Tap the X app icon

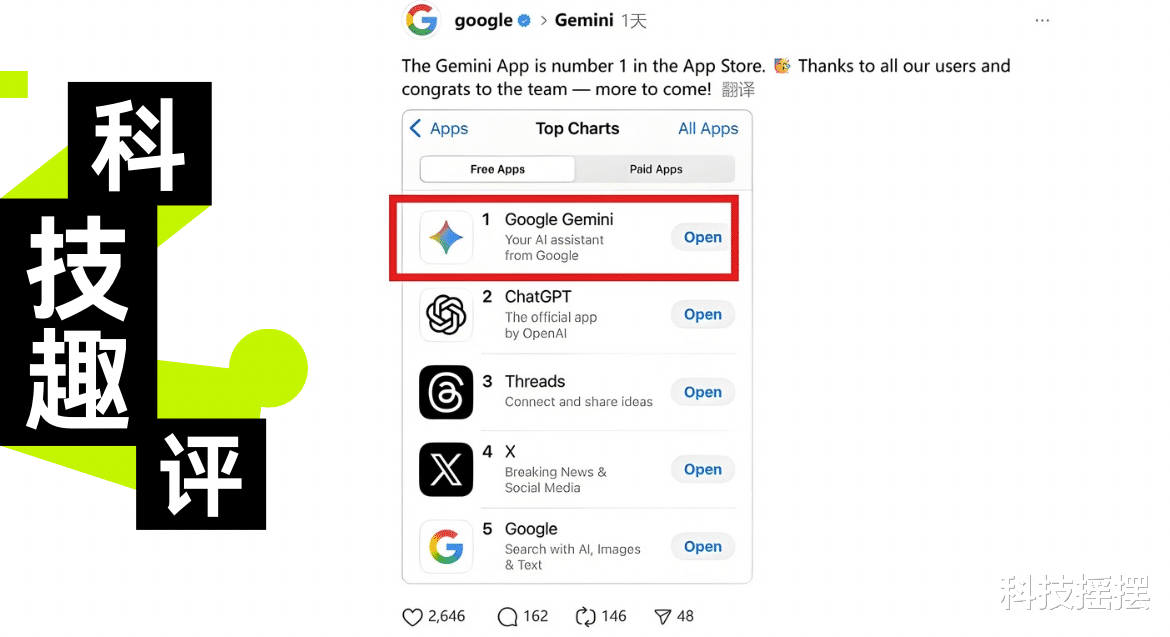click(446, 470)
